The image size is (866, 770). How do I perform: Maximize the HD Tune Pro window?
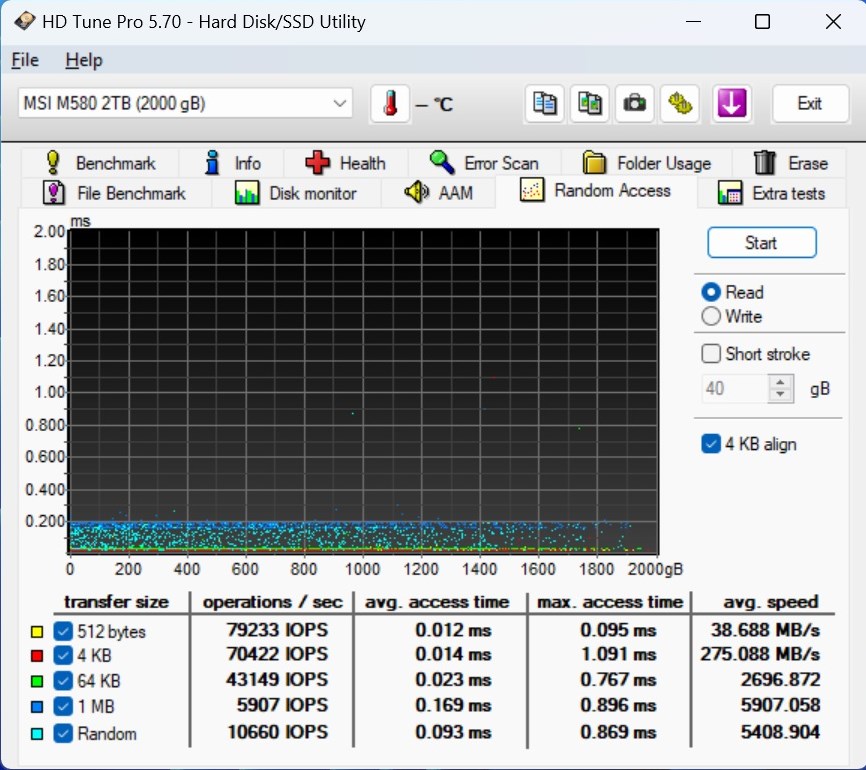[x=762, y=22]
